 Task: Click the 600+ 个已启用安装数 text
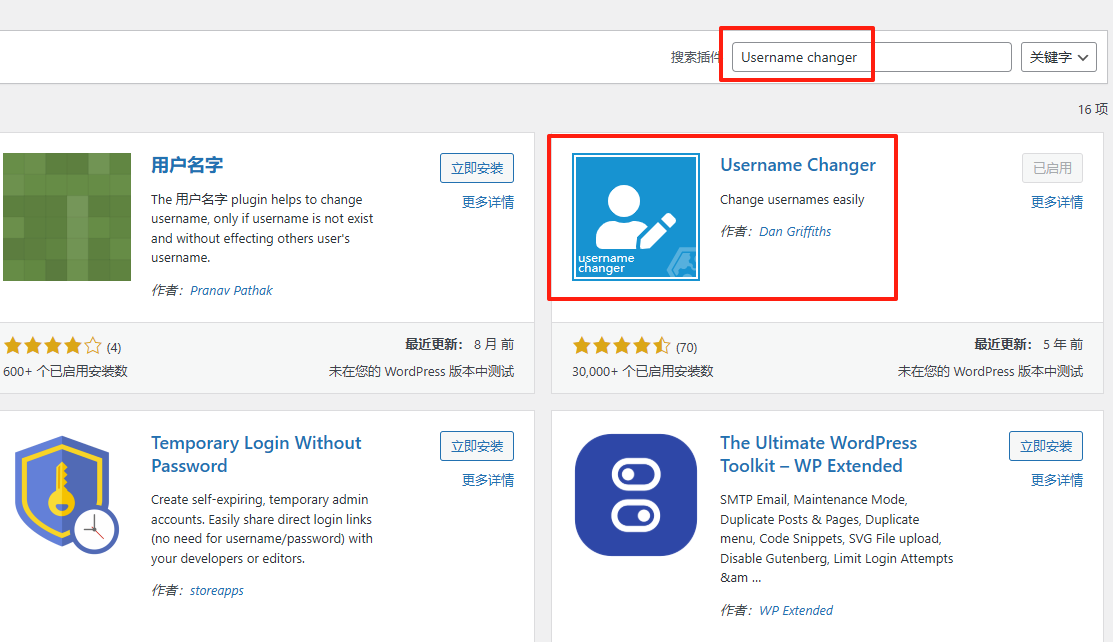[x=65, y=371]
